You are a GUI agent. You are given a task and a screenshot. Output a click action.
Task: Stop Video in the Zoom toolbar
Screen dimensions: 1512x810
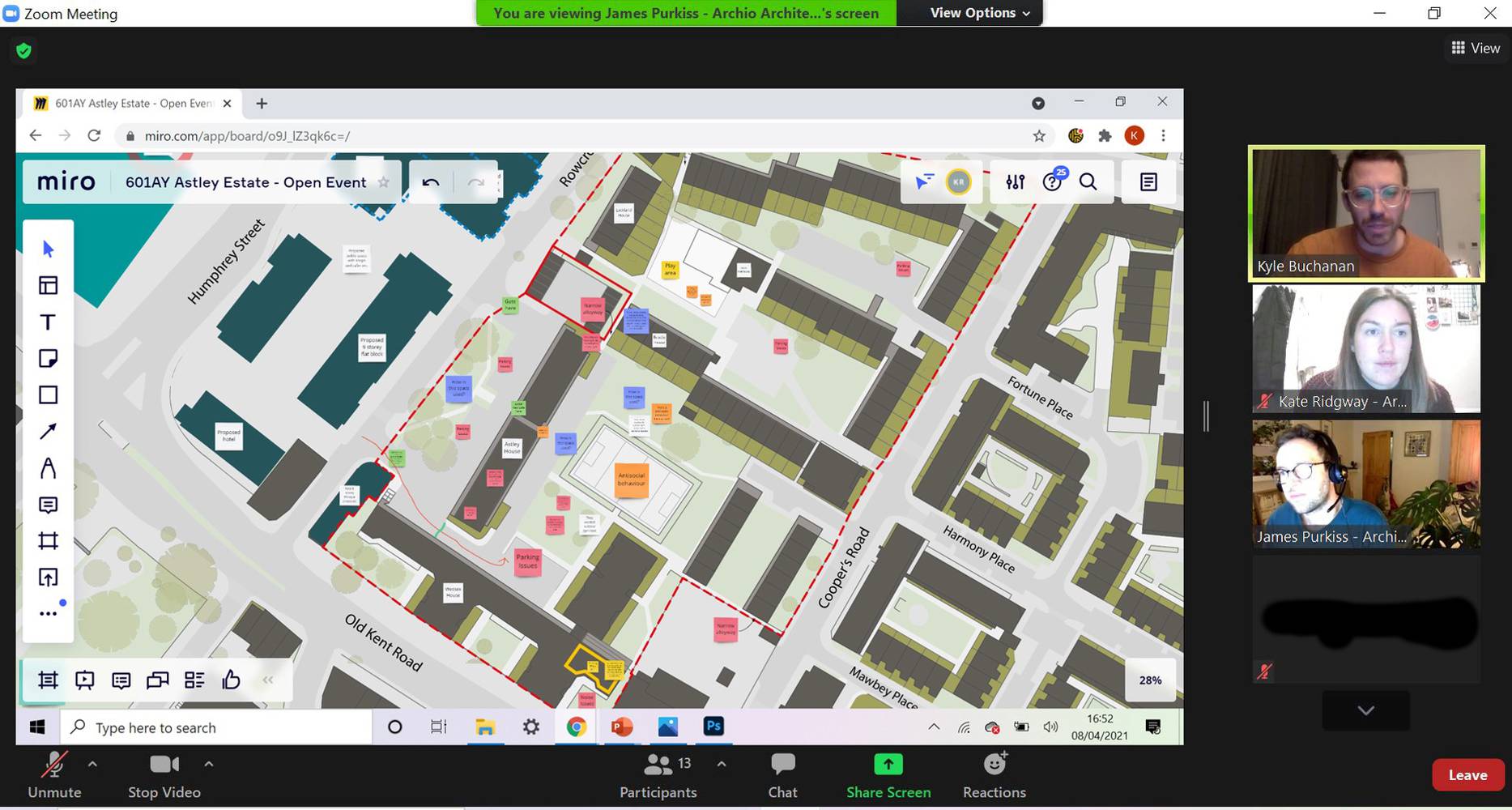click(164, 774)
